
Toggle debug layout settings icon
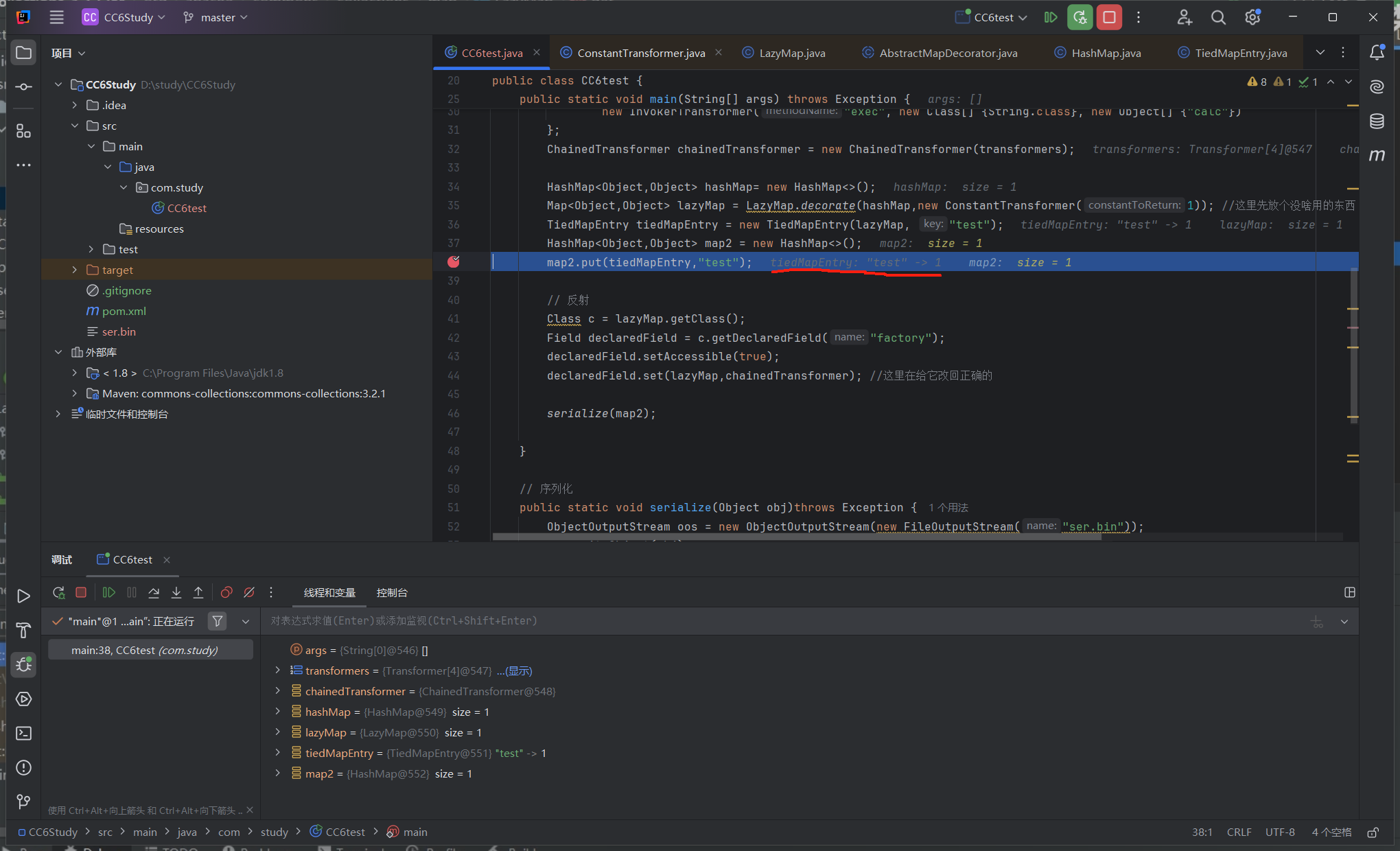click(x=1349, y=592)
